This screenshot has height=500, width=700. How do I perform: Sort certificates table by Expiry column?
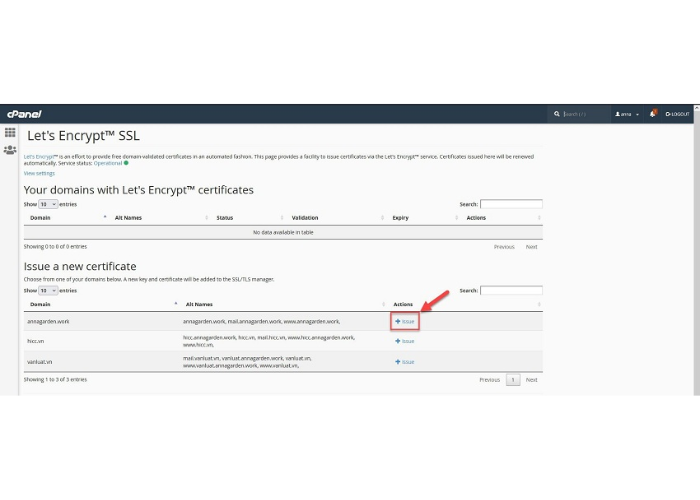tap(400, 217)
